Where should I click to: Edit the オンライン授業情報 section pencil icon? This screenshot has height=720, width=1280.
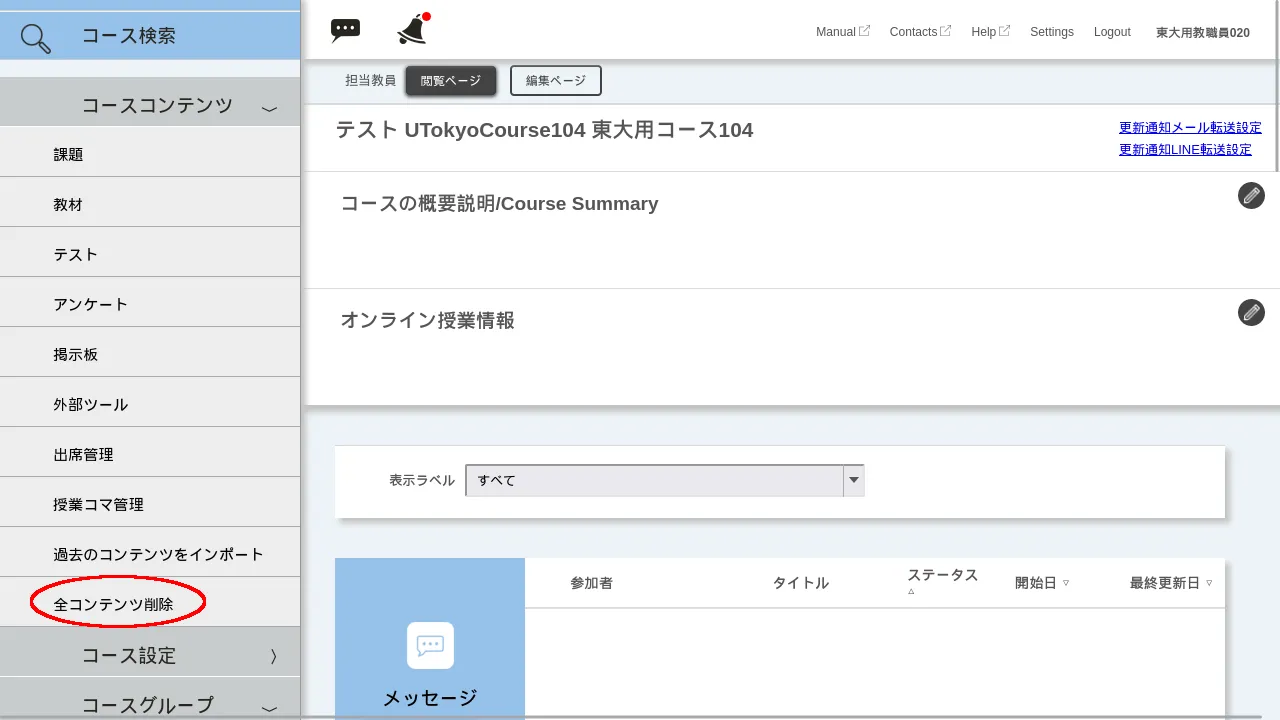pyautogui.click(x=1251, y=312)
